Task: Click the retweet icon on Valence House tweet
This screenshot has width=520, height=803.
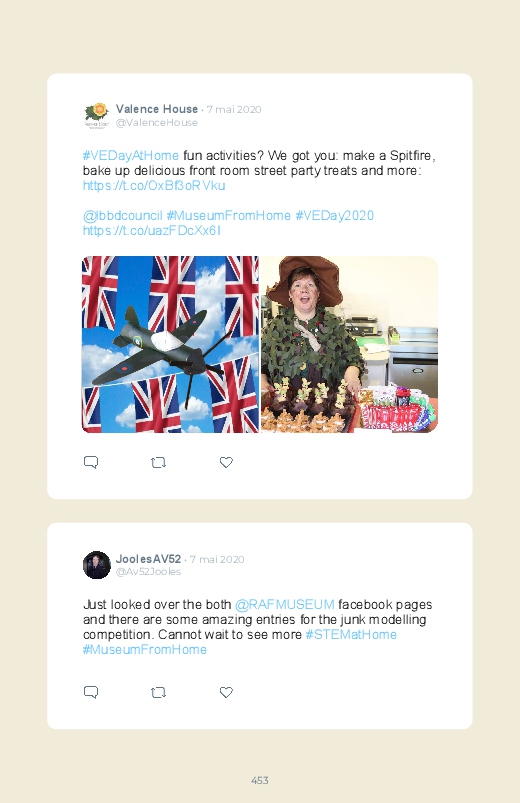Action: 158,462
